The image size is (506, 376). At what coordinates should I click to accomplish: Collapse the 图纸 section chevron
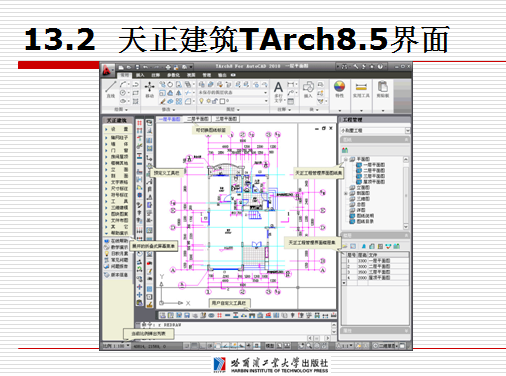coord(406,140)
